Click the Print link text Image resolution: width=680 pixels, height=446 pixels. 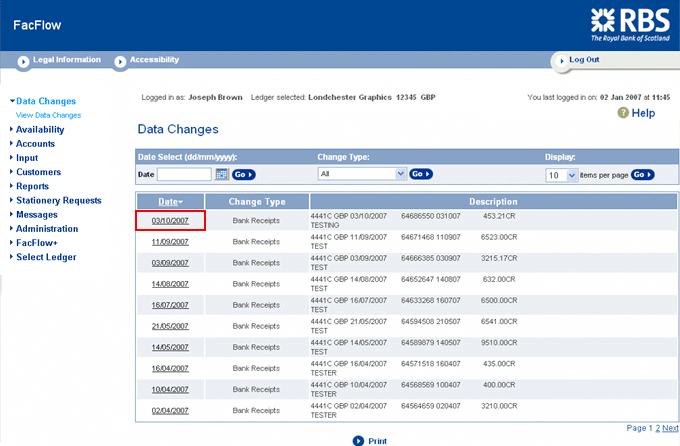click(x=377, y=441)
